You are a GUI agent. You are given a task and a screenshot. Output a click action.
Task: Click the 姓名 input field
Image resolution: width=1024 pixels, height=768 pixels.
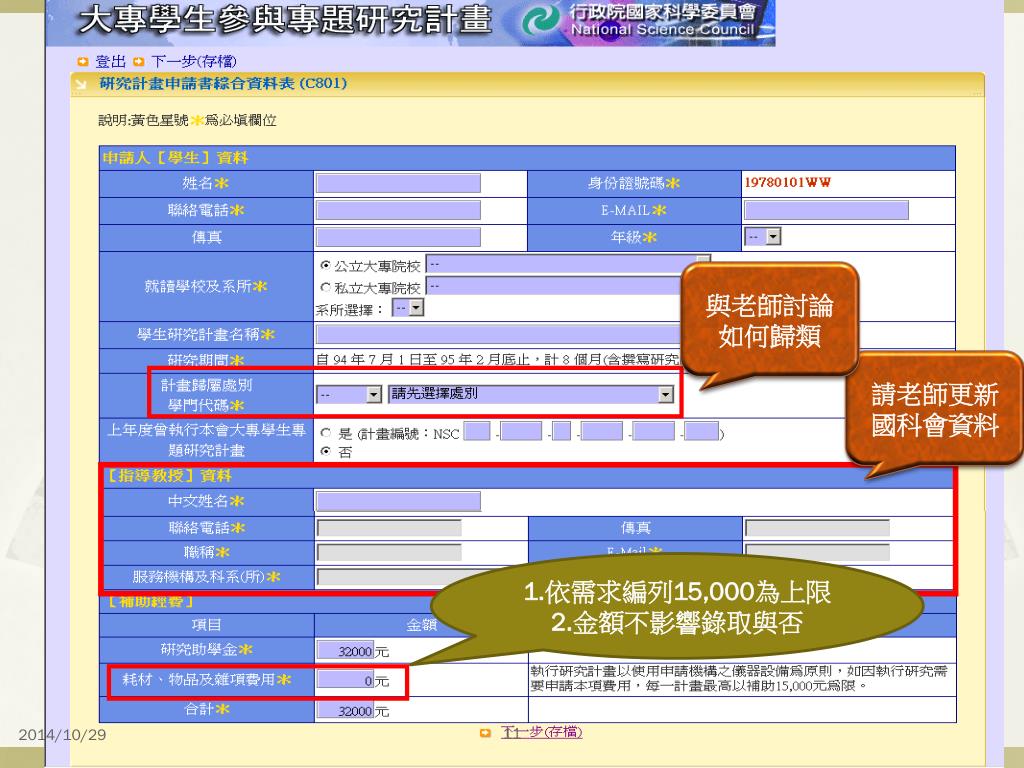pyautogui.click(x=398, y=184)
